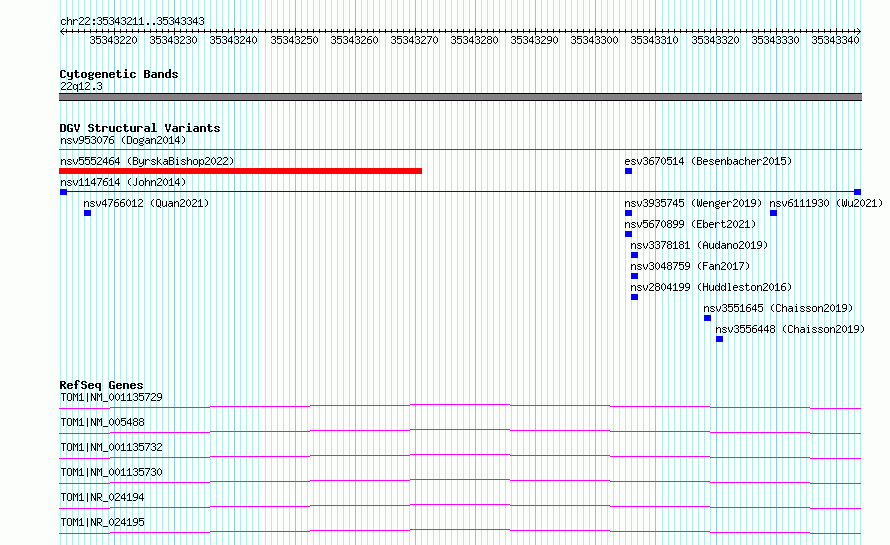This screenshot has width=890, height=545.
Task: Open the DGV Structural Variants track heading
Action: 140,128
